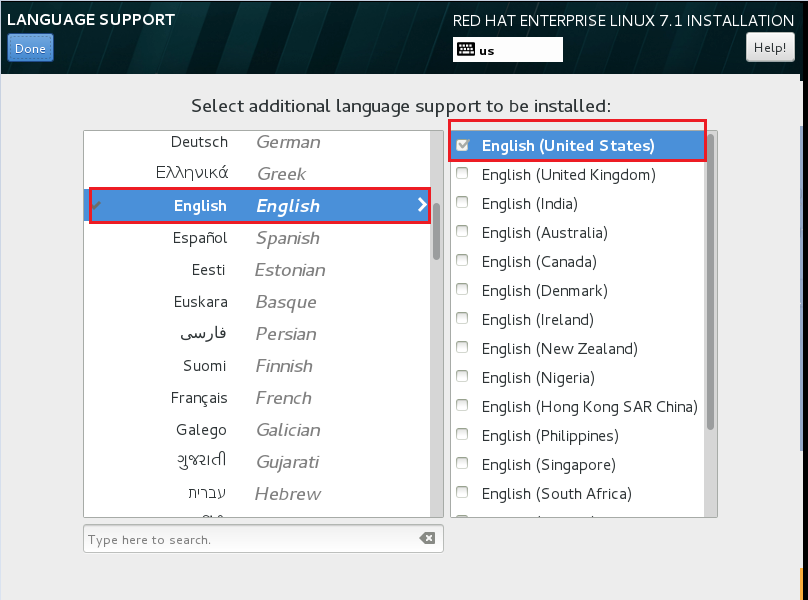Check the English (Ireland) option
Viewport: 808px width, 600px height.
pos(462,319)
